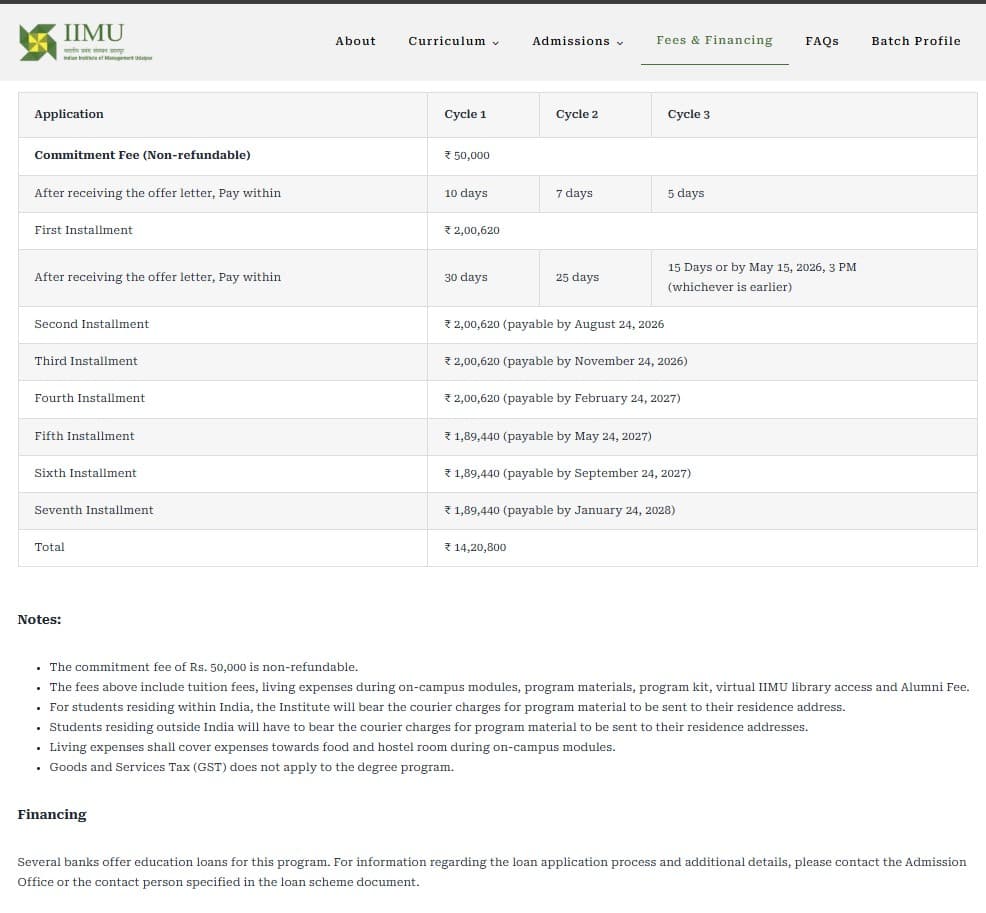Expand the Curriculum dropdown menu
Image resolution: width=986 pixels, height=913 pixels.
pos(453,41)
